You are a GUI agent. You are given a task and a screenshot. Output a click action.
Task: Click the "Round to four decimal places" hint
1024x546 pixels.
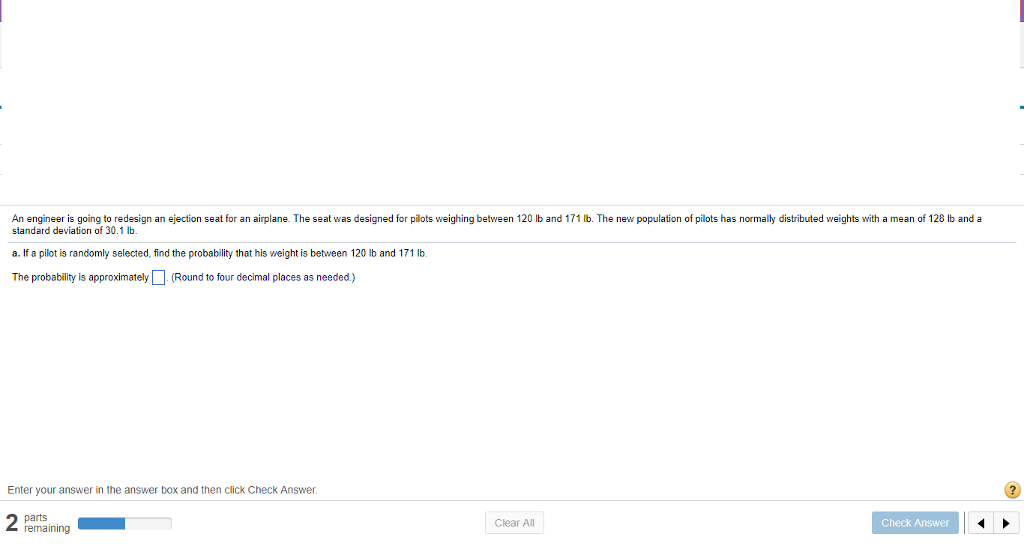coord(262,277)
